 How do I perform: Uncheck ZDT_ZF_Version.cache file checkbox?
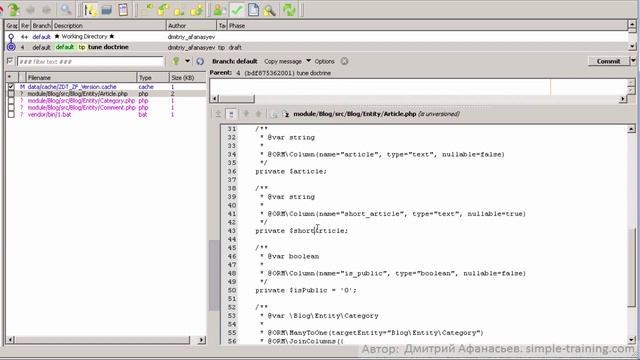11,87
